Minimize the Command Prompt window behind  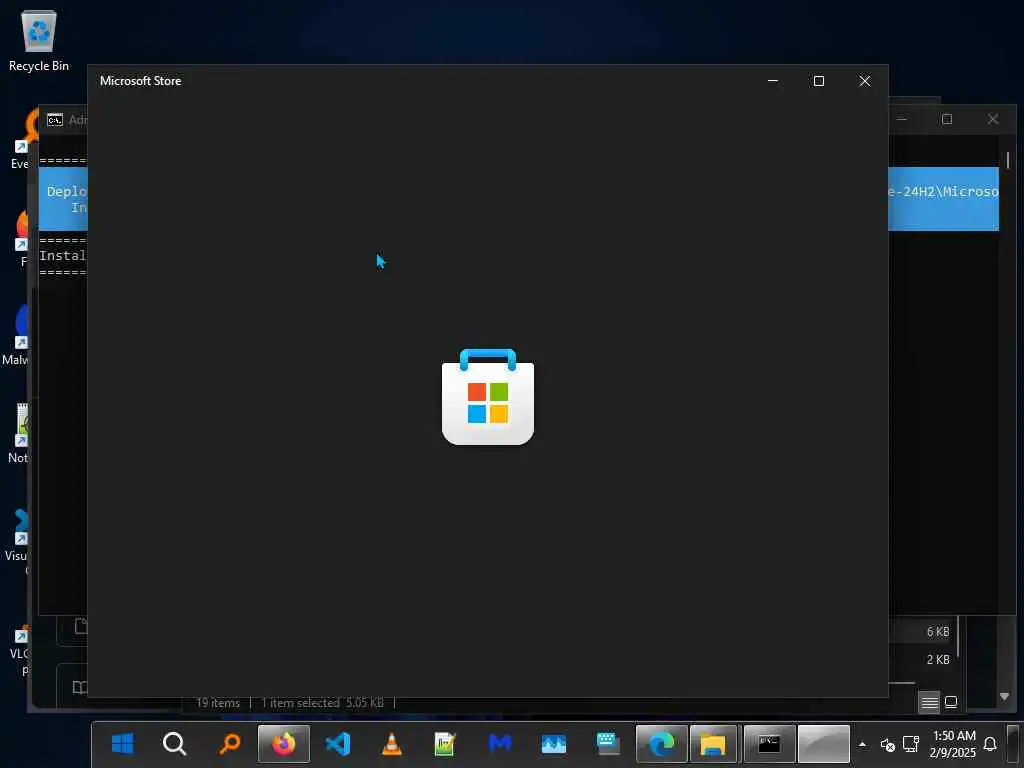[x=902, y=119]
